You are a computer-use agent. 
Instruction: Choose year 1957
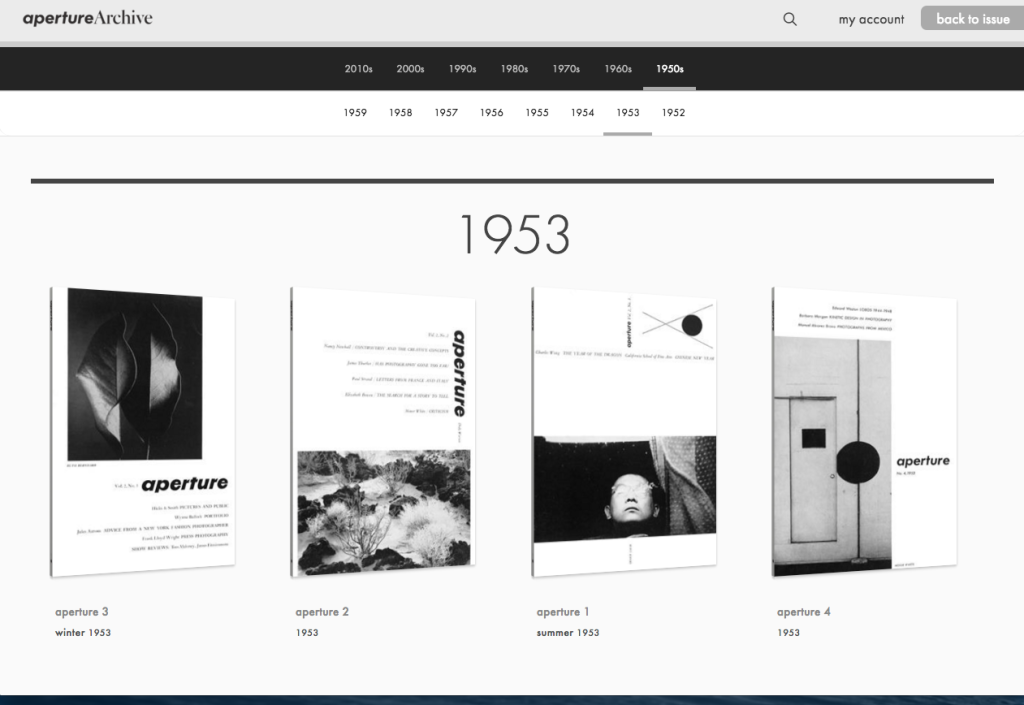click(446, 112)
